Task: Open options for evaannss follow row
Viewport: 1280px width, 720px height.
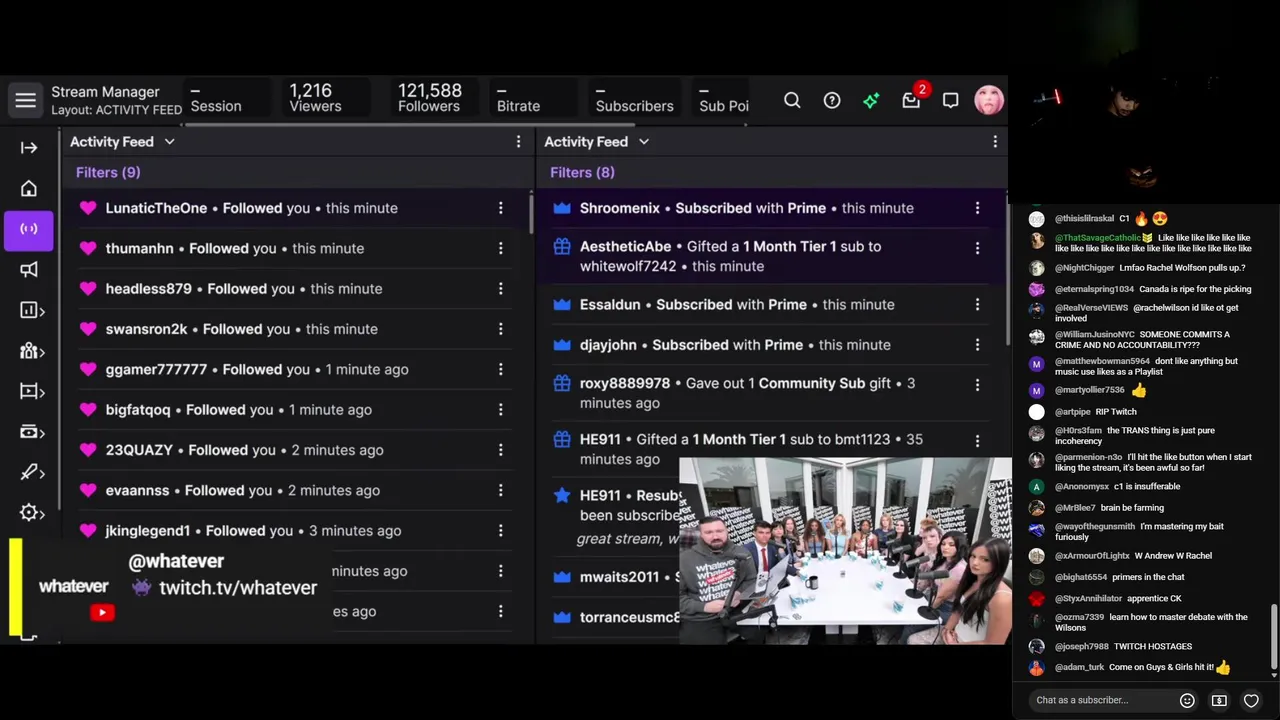Action: [501, 490]
